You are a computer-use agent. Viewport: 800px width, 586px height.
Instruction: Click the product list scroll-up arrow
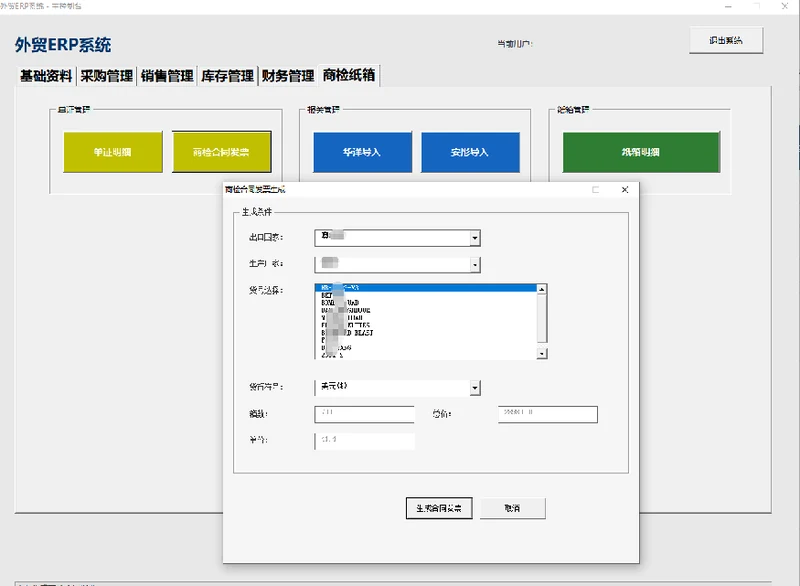pyautogui.click(x=542, y=289)
